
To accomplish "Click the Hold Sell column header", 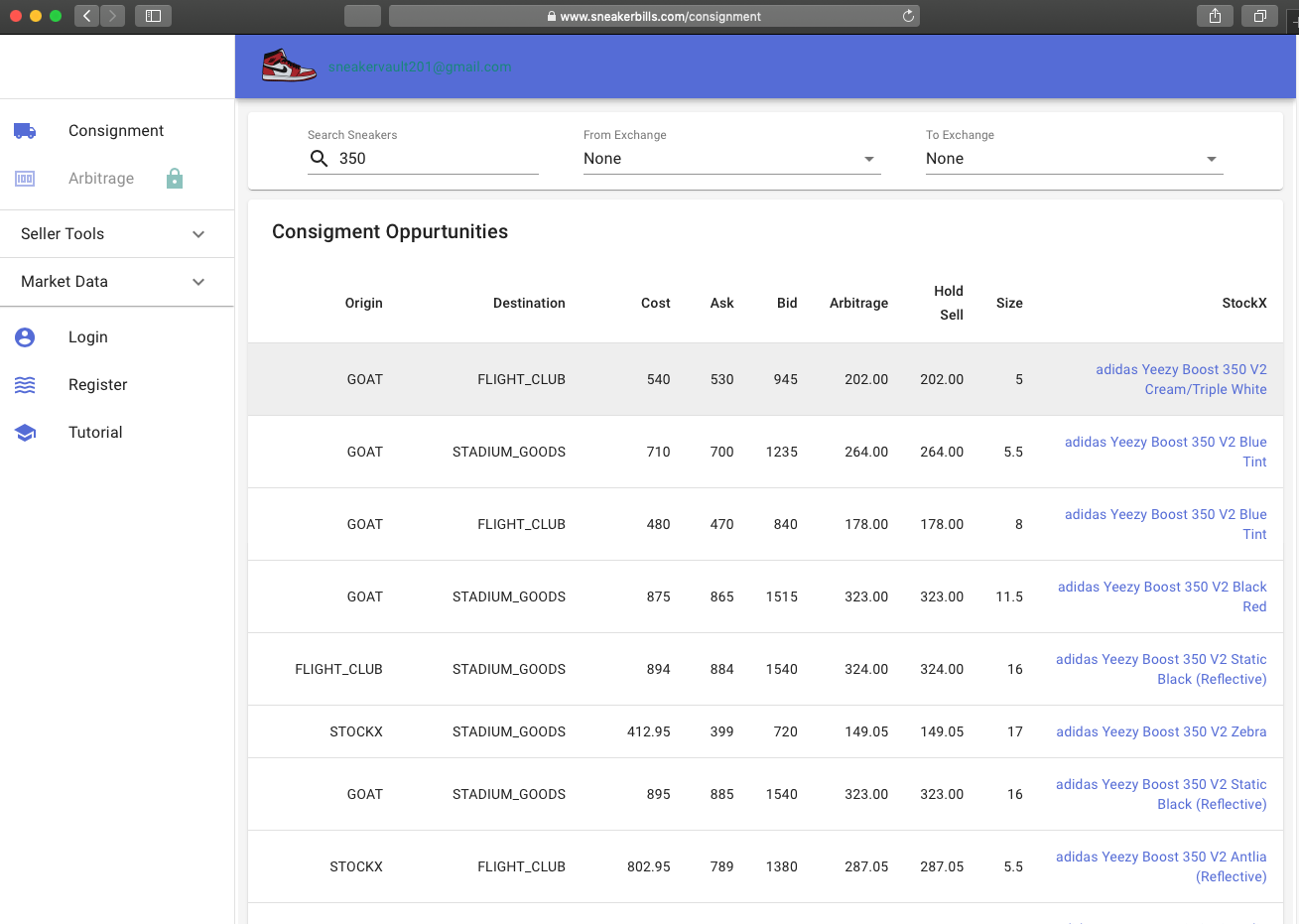I will click(949, 303).
